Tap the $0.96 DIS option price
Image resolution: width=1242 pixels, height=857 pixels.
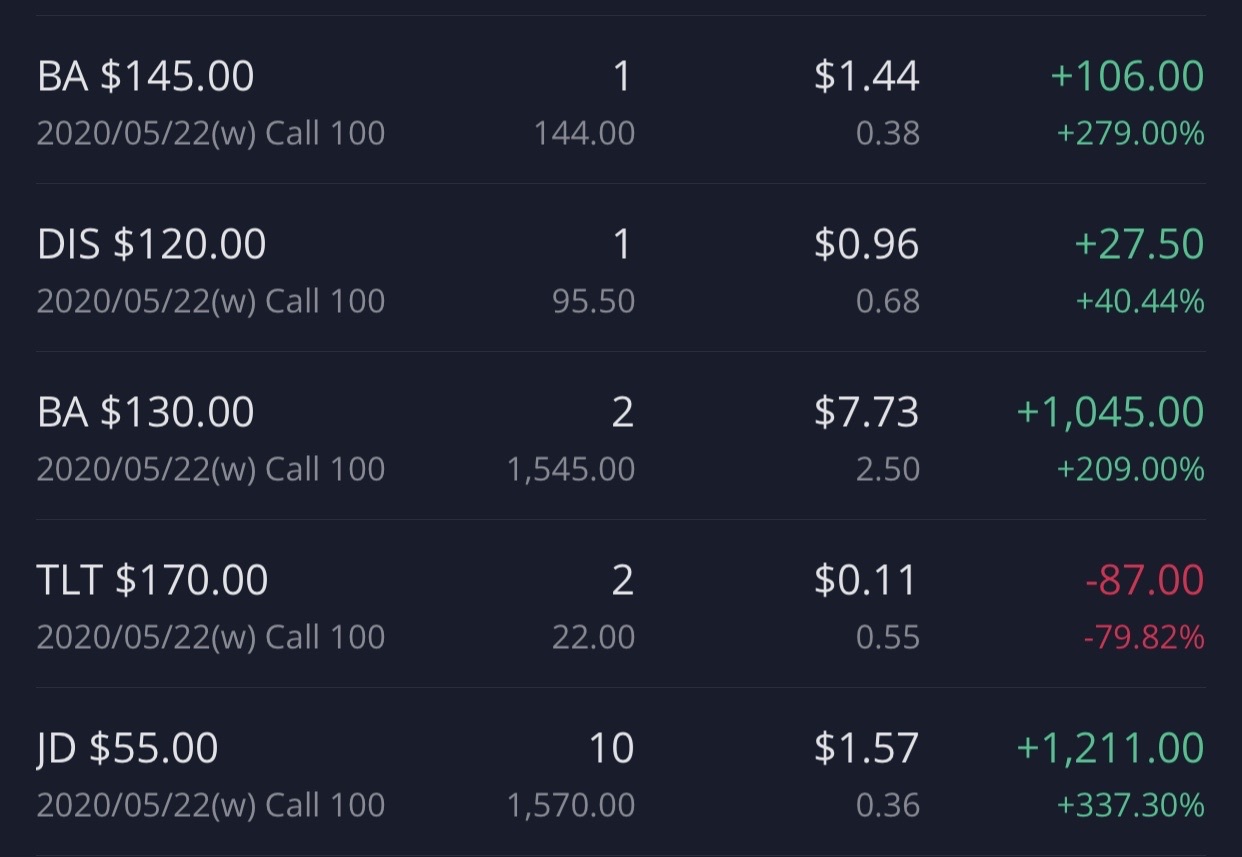[866, 244]
